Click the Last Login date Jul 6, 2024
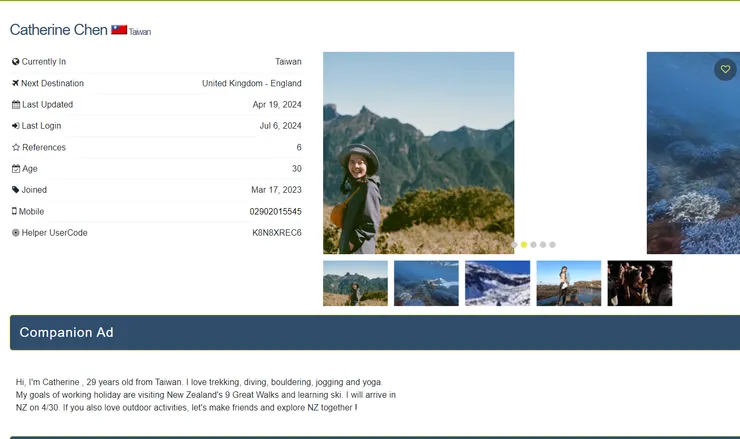The height and width of the screenshot is (439, 740). pyautogui.click(x=280, y=126)
